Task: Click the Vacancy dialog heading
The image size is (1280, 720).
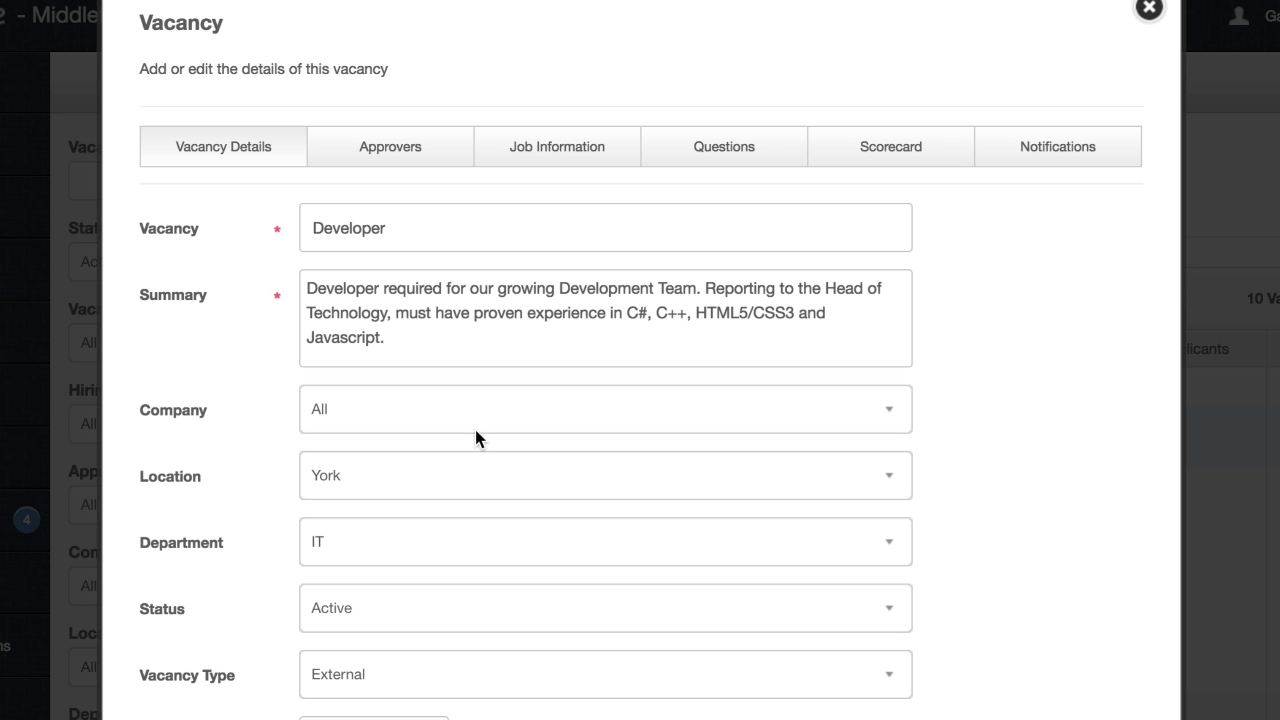Action: [x=181, y=22]
